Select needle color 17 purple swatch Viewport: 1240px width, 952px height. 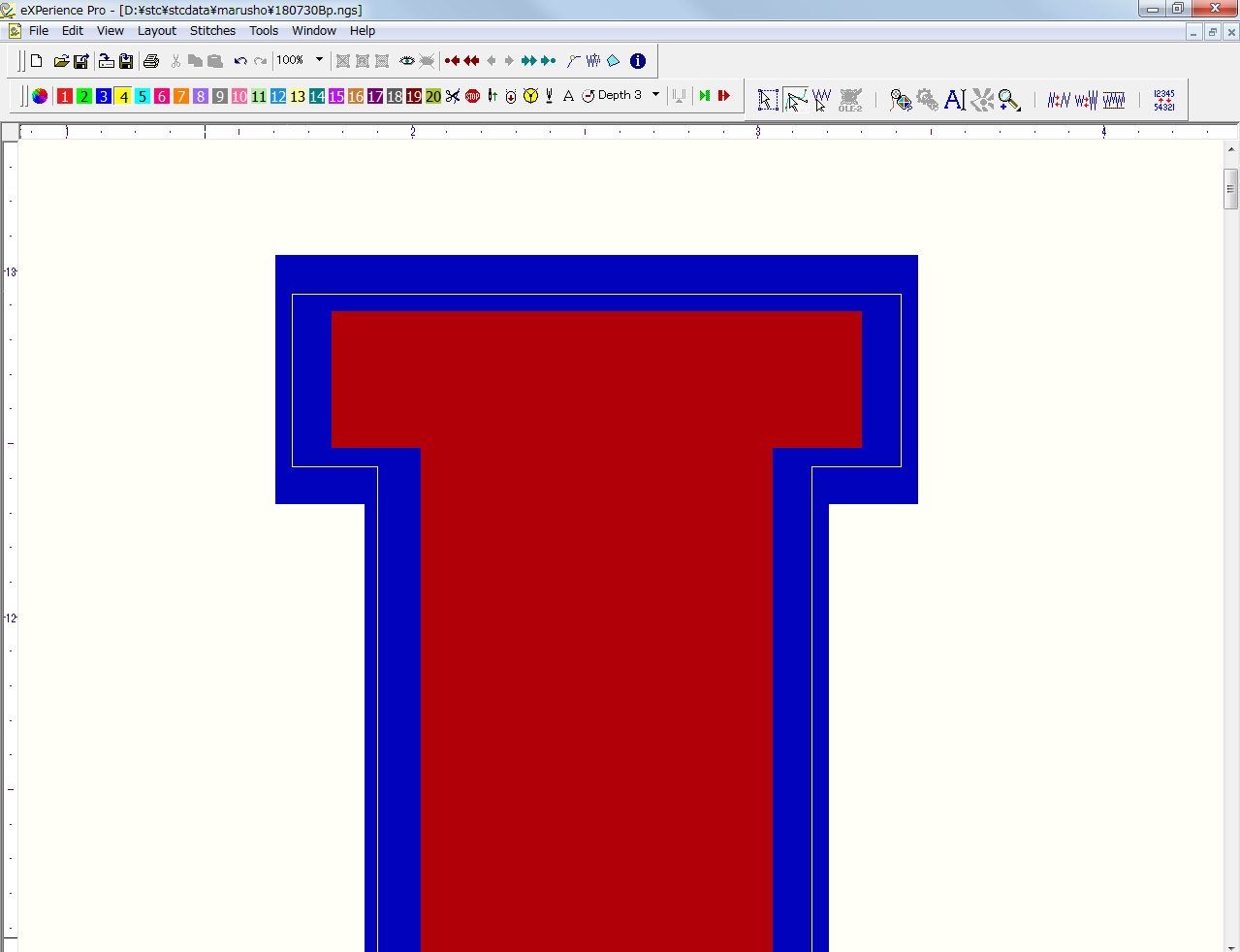coord(375,96)
